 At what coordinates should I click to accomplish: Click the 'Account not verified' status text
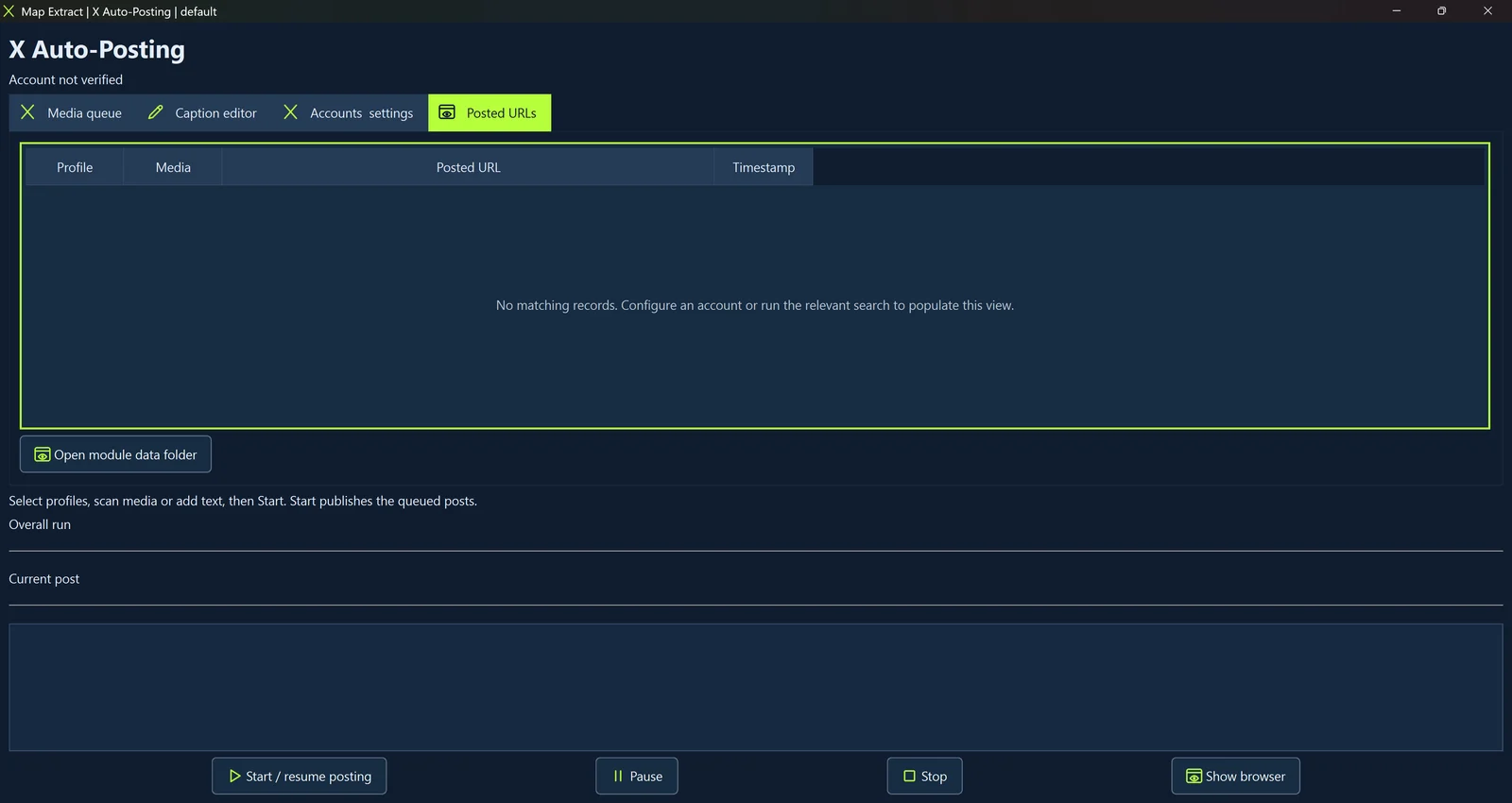[66, 79]
